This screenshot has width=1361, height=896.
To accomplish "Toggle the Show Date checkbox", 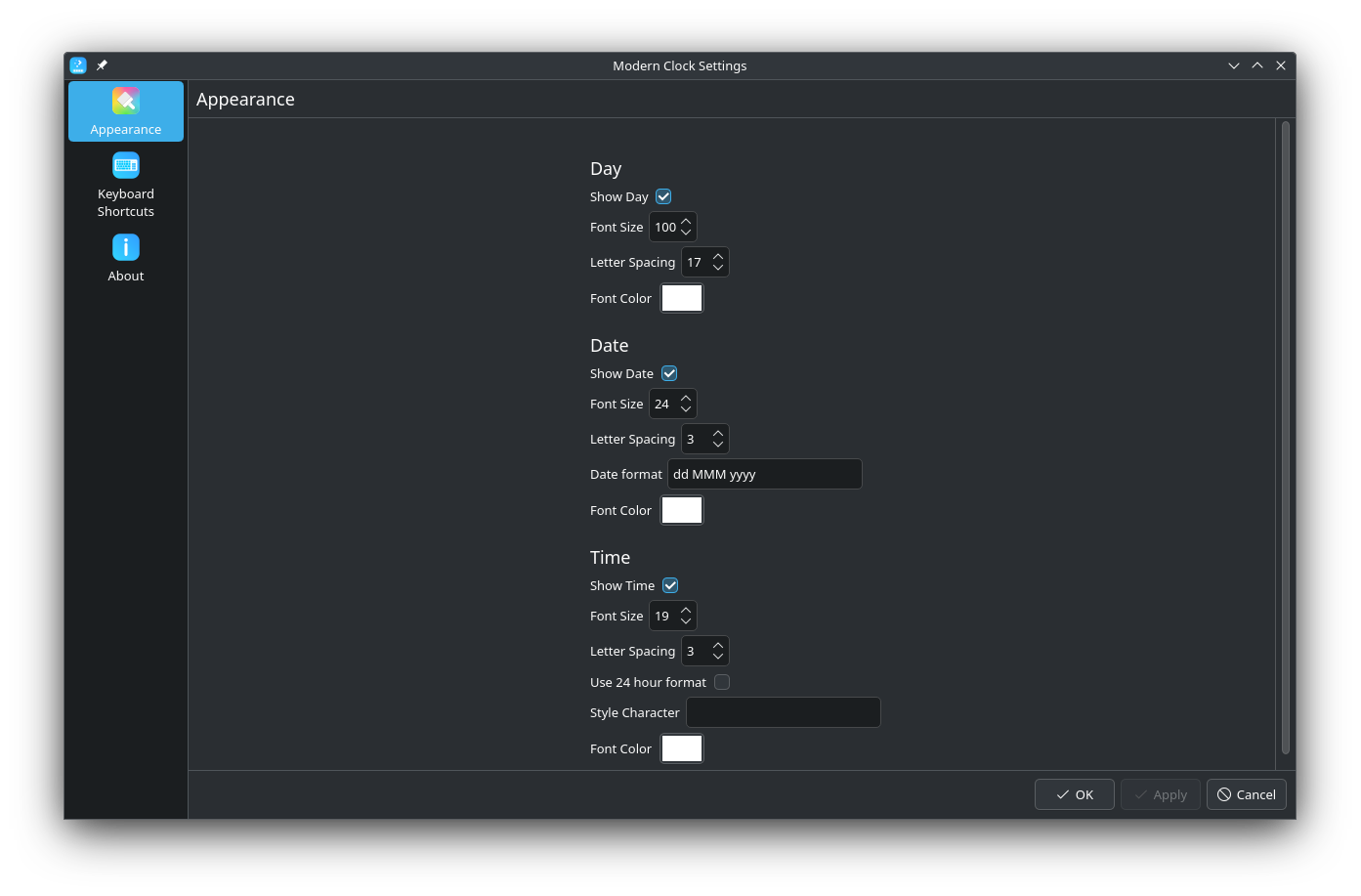I will (669, 373).
